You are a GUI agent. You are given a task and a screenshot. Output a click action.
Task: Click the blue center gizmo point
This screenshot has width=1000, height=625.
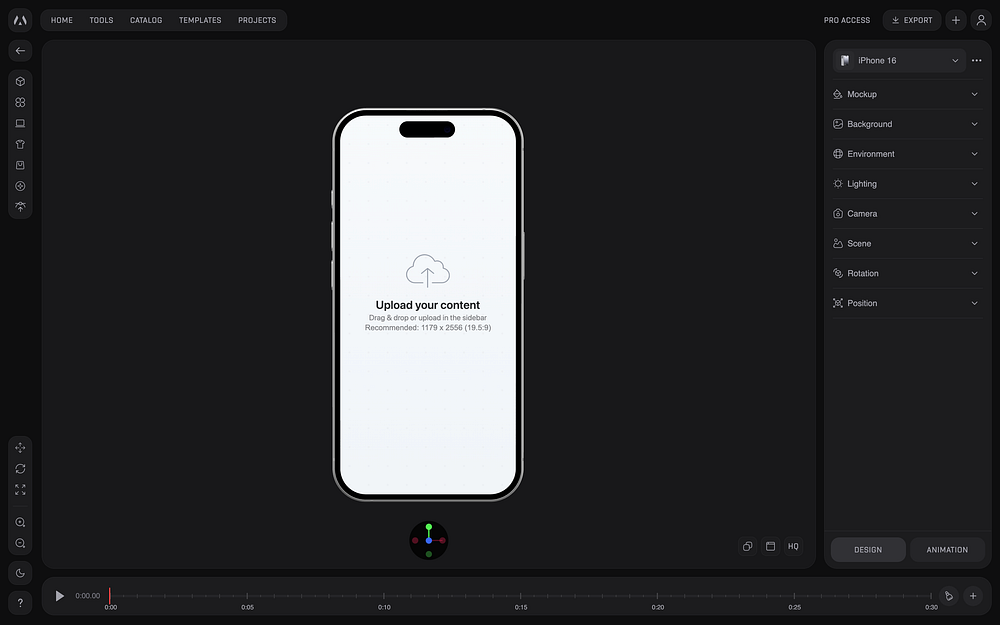(x=429, y=541)
